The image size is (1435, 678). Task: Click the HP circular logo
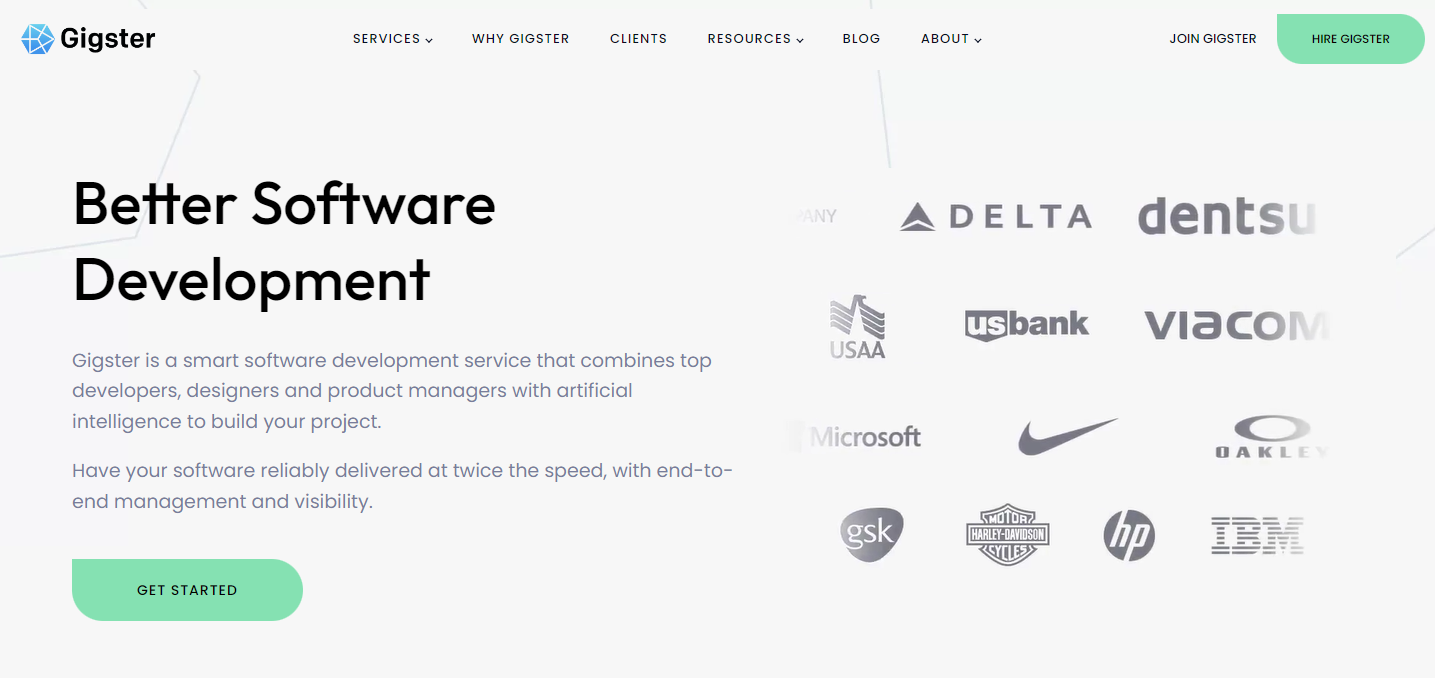1129,535
